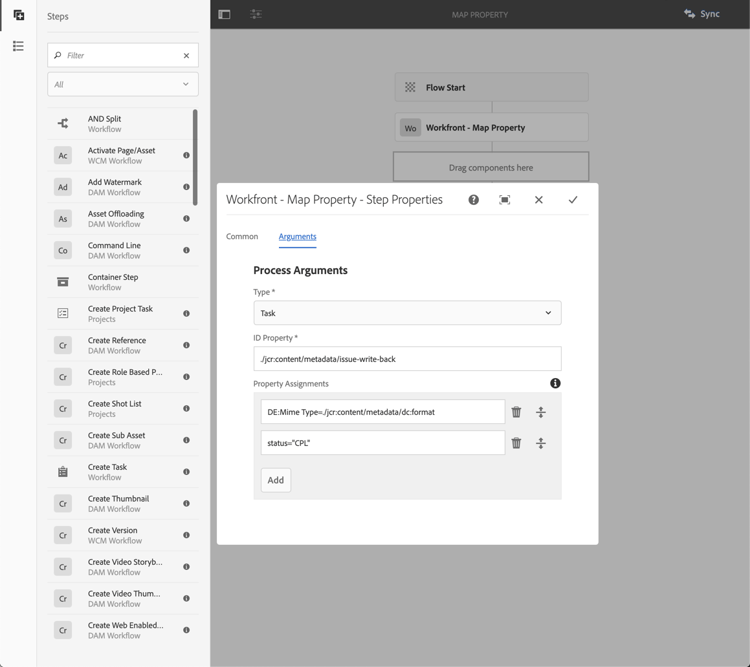This screenshot has height=667, width=750.
Task: Show Property Assignments info tooltip
Action: 555,383
